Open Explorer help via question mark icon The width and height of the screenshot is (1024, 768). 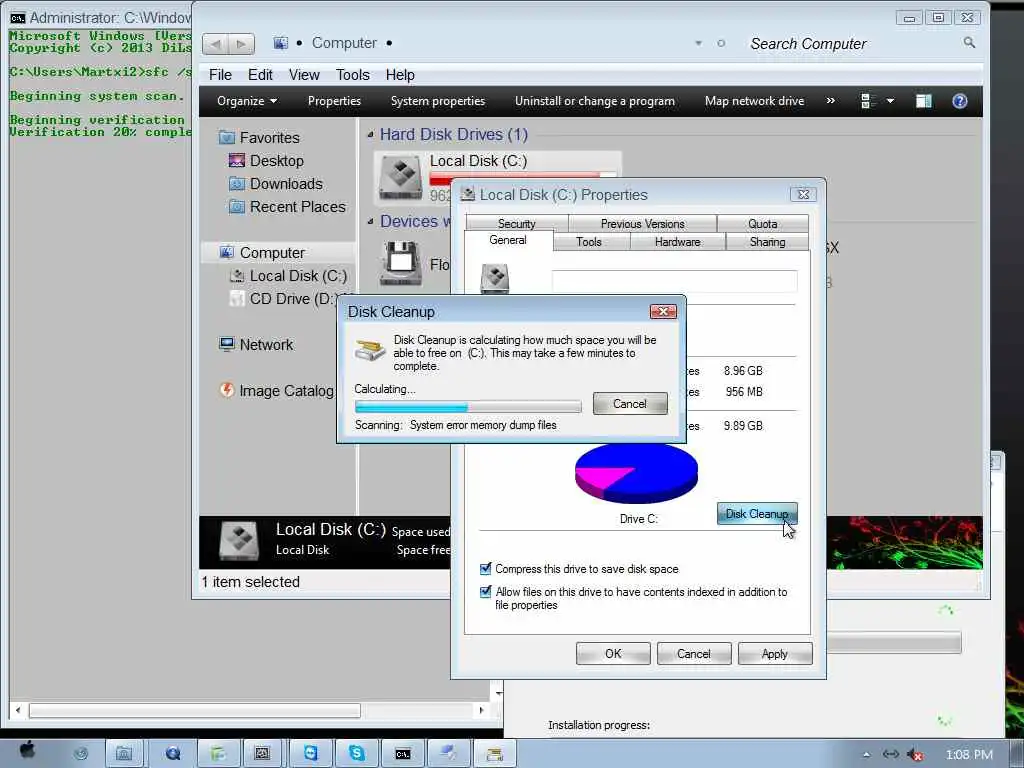tap(959, 101)
